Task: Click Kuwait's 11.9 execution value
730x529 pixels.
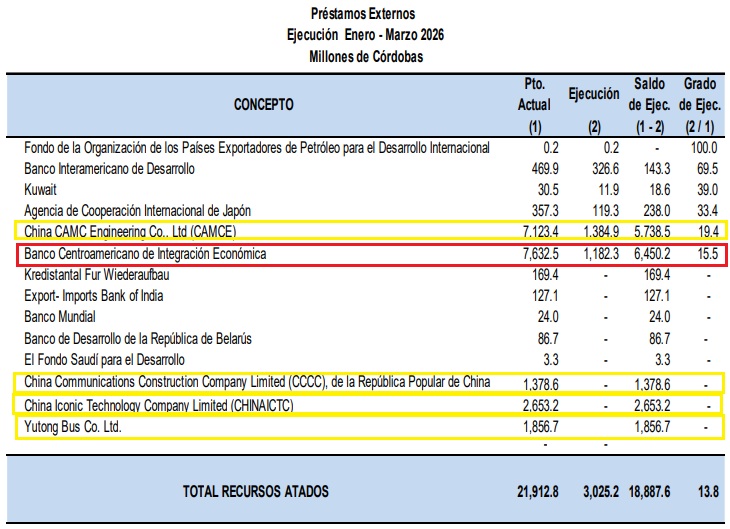Action: click(608, 190)
